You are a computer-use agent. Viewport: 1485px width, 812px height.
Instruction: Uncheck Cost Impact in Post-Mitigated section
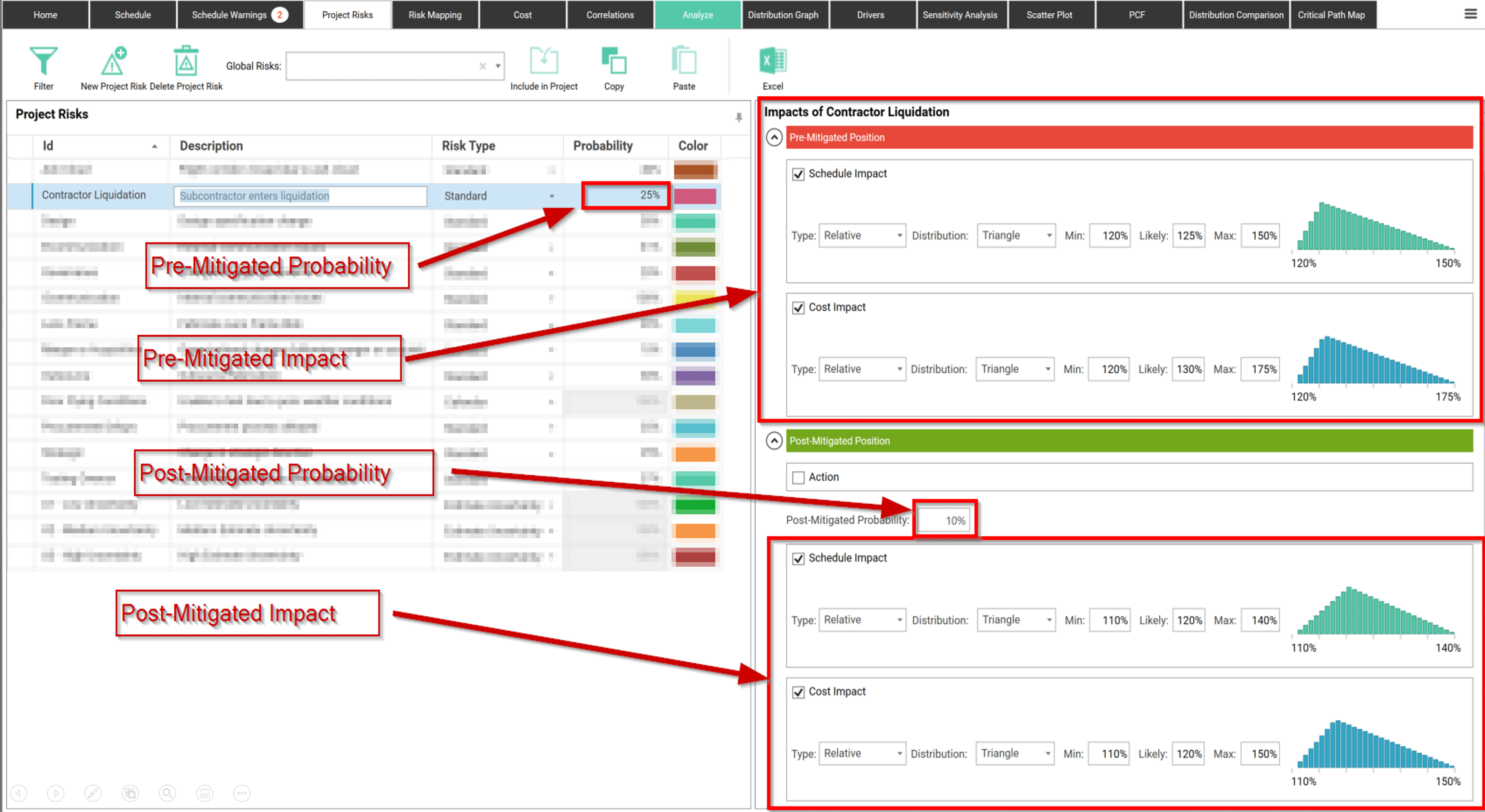[x=798, y=692]
